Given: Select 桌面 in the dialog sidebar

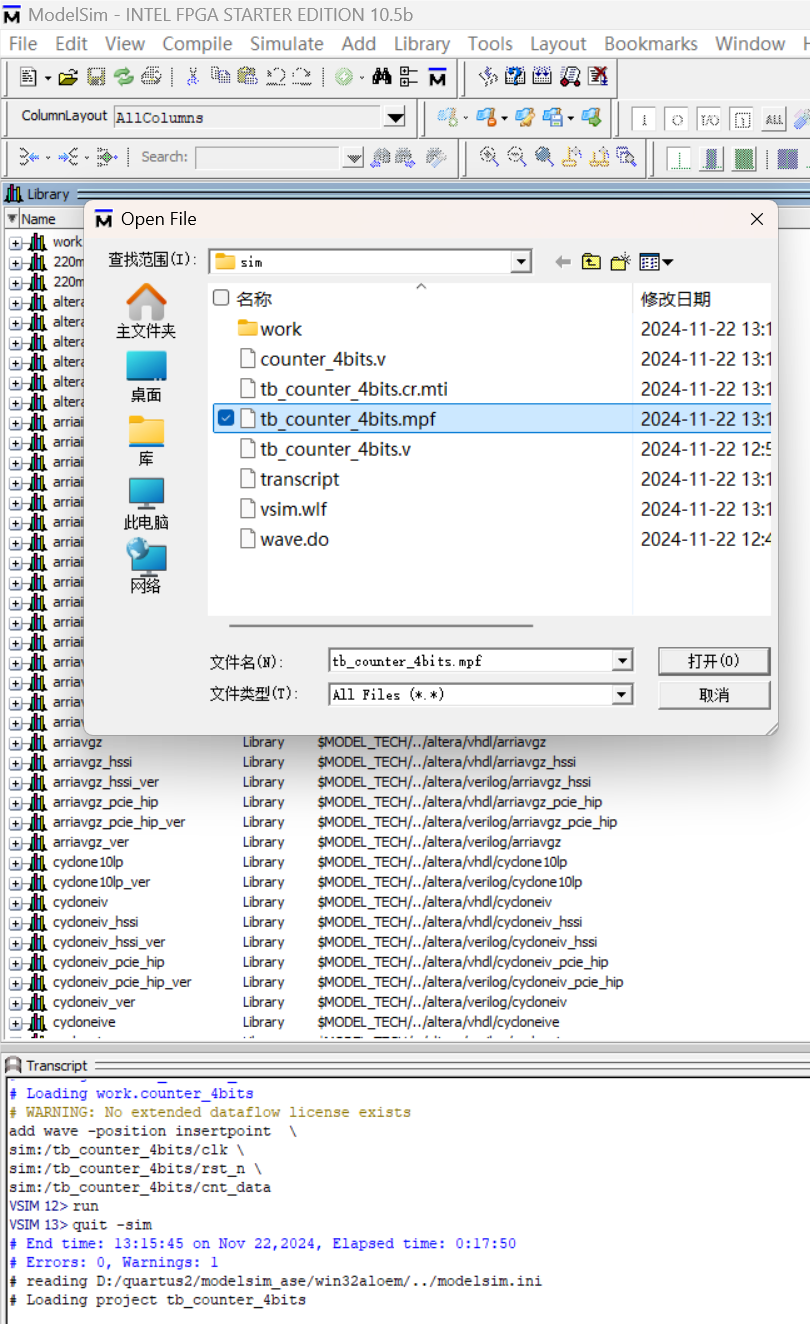Looking at the screenshot, I should point(146,377).
